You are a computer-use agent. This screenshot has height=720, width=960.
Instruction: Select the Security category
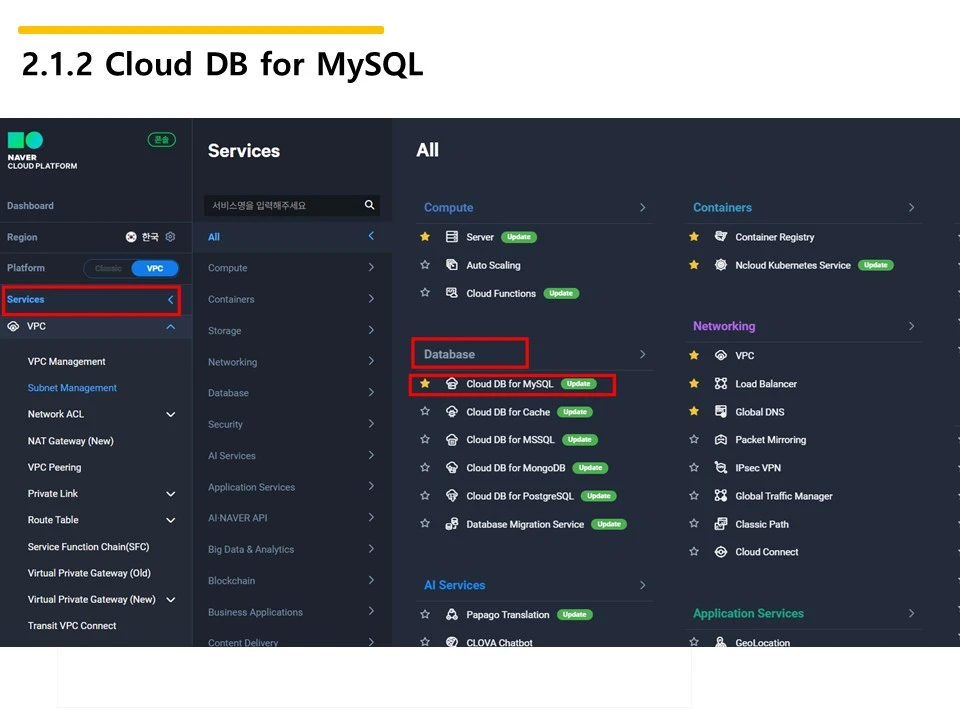pos(292,424)
